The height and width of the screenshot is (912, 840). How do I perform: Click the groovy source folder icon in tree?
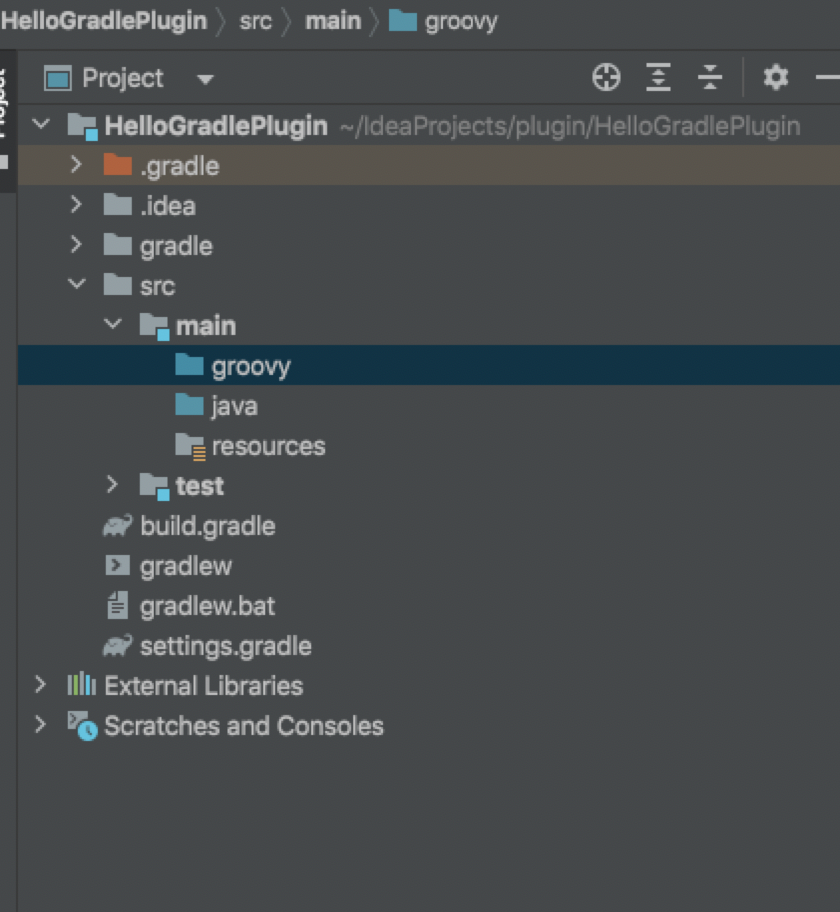tap(189, 365)
